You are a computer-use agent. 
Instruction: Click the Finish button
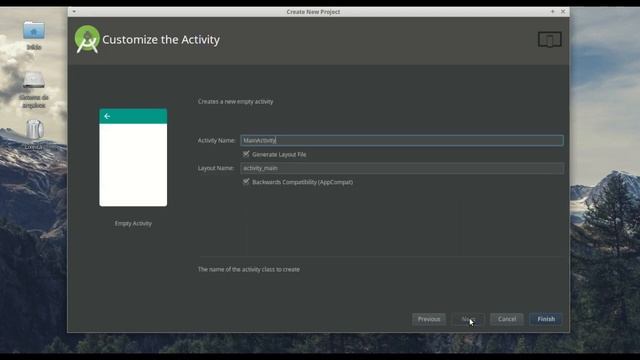(x=546, y=319)
